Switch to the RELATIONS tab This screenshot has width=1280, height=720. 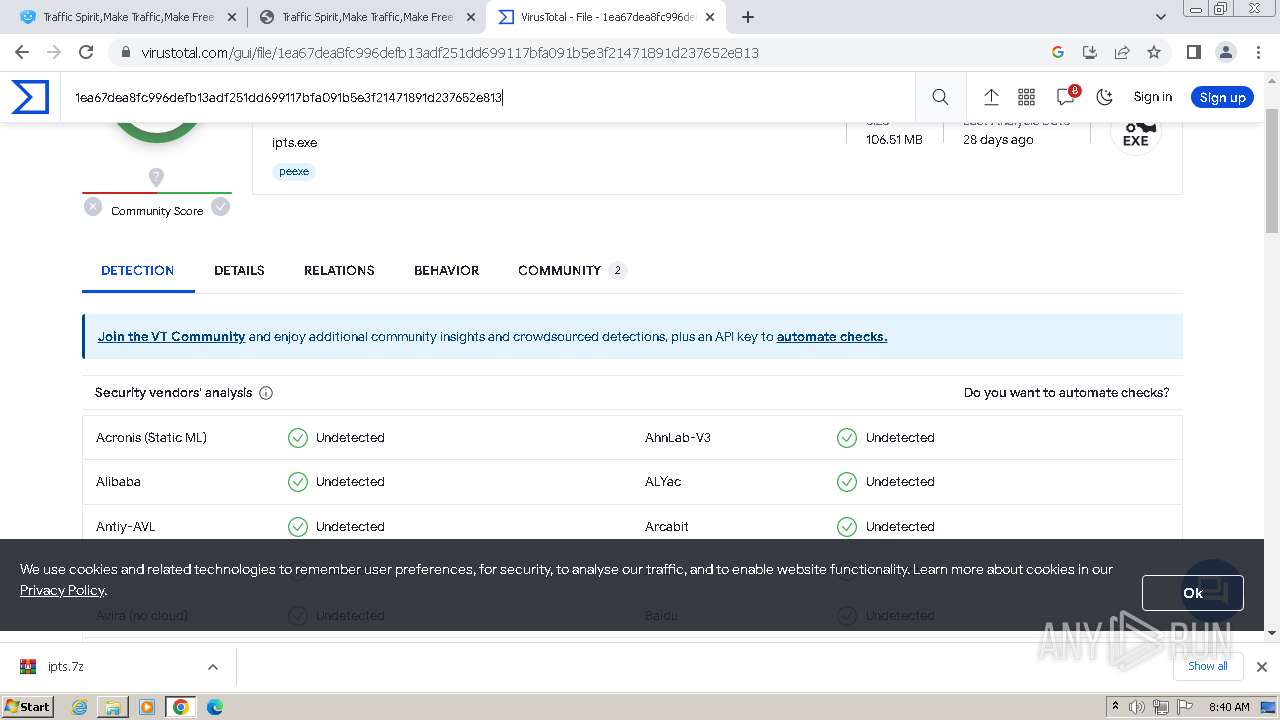coord(339,270)
